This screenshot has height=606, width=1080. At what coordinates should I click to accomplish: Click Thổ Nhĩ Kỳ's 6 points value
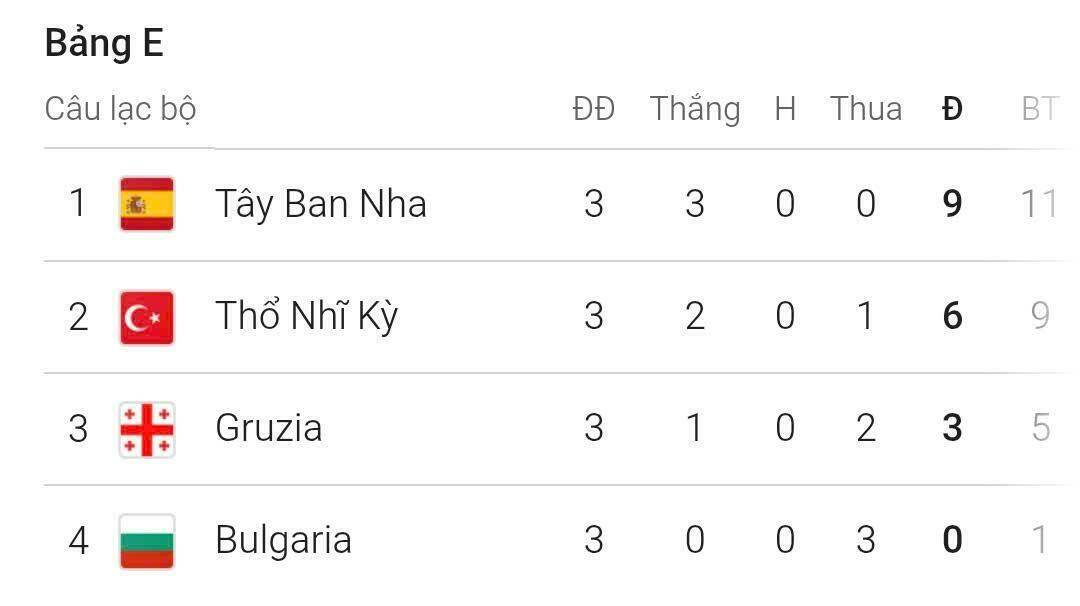coord(952,317)
